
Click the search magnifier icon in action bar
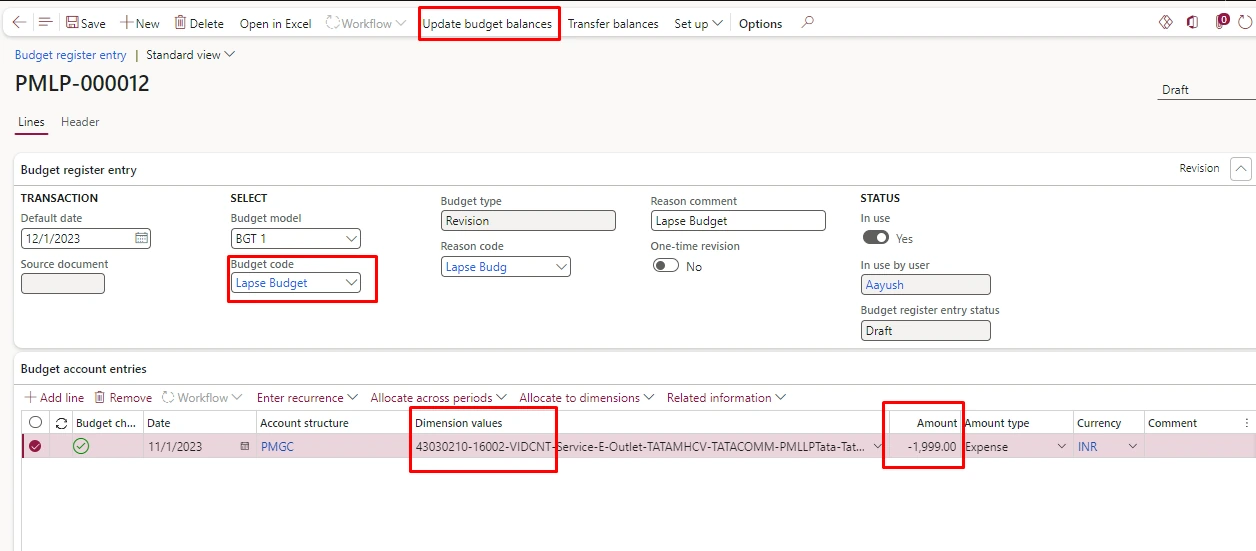point(808,22)
